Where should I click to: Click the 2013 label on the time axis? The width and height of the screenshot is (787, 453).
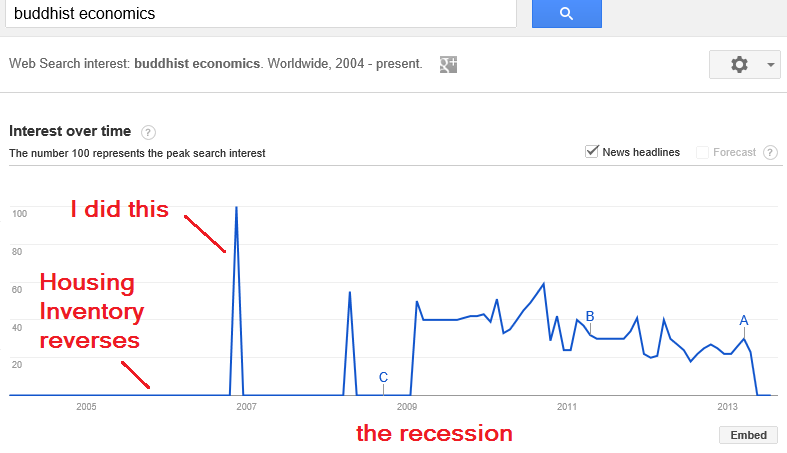tap(727, 407)
